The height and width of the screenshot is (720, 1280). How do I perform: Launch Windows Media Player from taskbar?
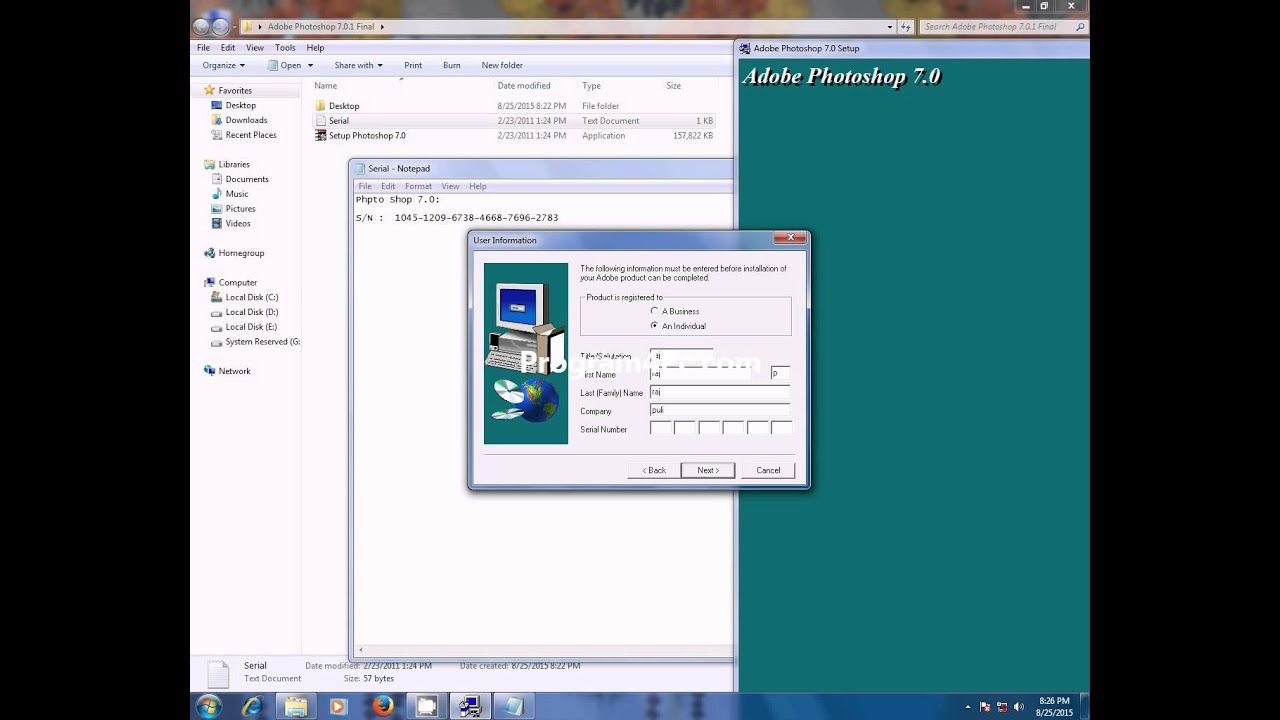tap(337, 706)
